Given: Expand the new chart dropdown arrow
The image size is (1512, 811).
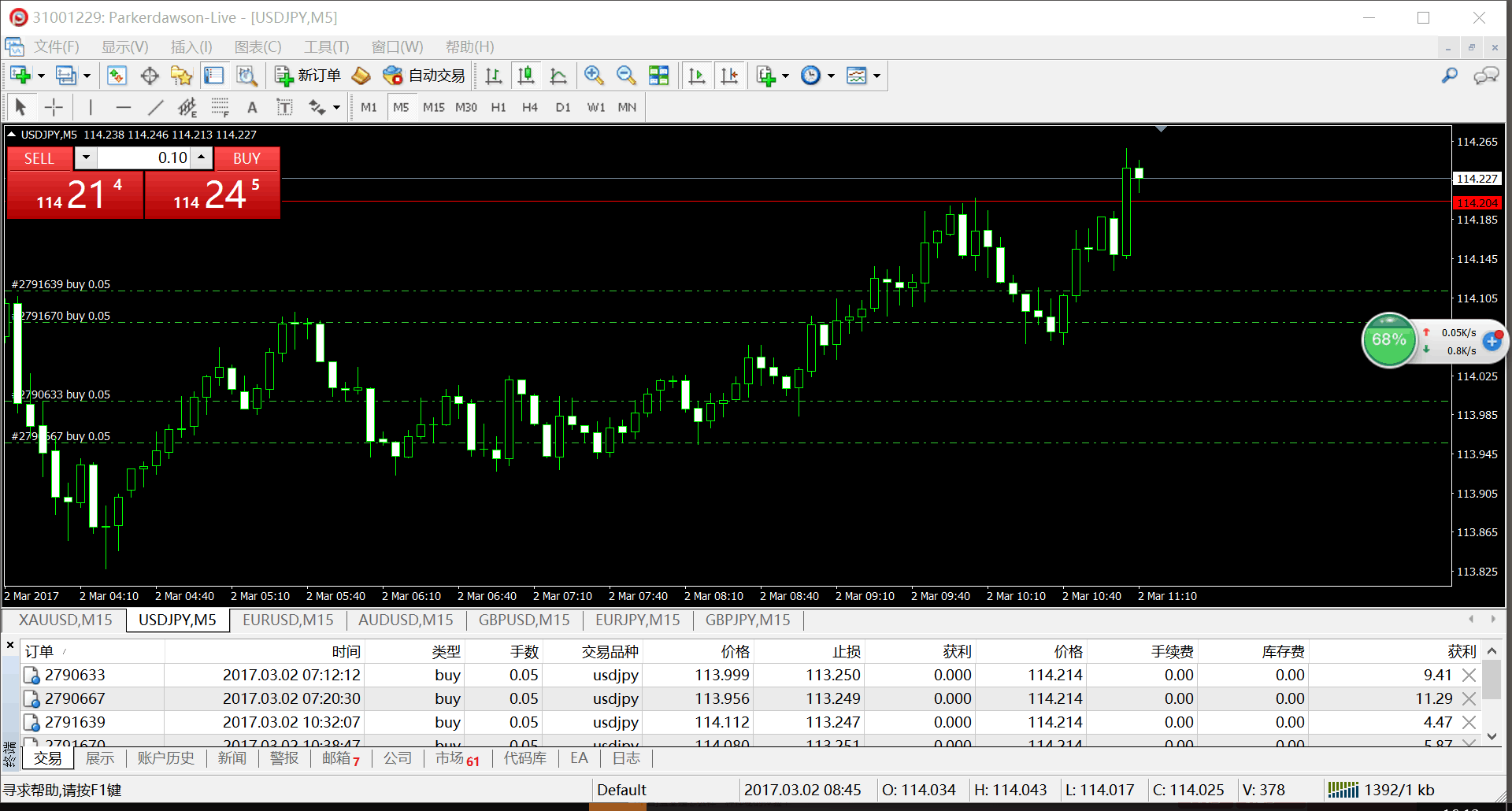Looking at the screenshot, I should 41,76.
